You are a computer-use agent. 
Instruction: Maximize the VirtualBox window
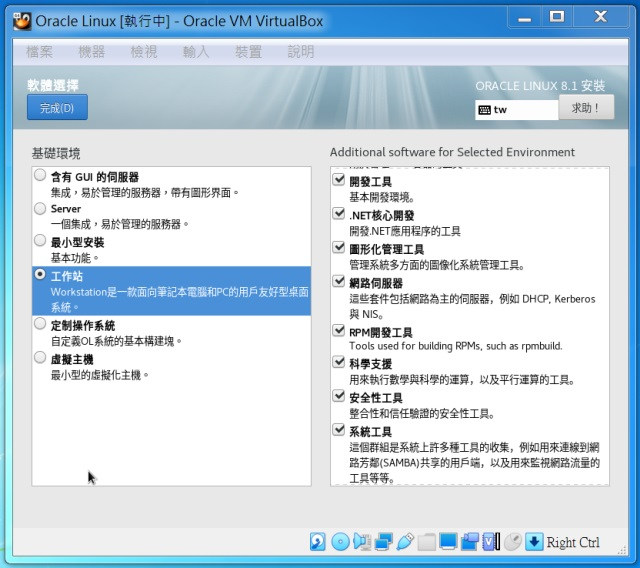coord(557,17)
